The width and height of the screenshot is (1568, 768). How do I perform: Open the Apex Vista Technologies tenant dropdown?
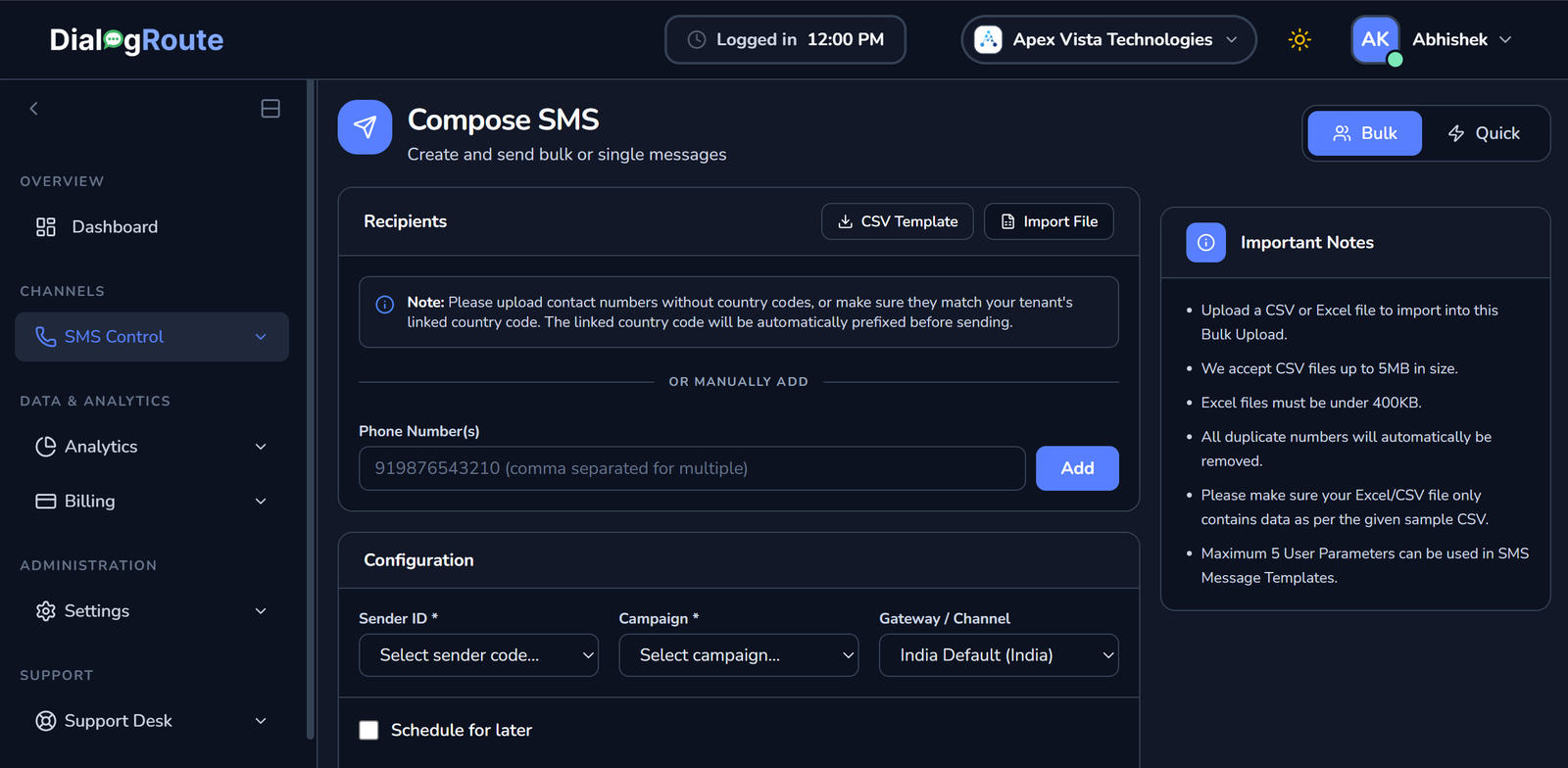1108,39
